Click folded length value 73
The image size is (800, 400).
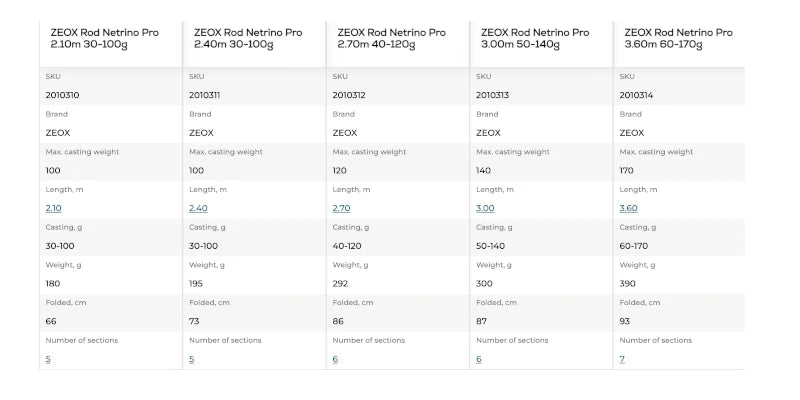[194, 321]
